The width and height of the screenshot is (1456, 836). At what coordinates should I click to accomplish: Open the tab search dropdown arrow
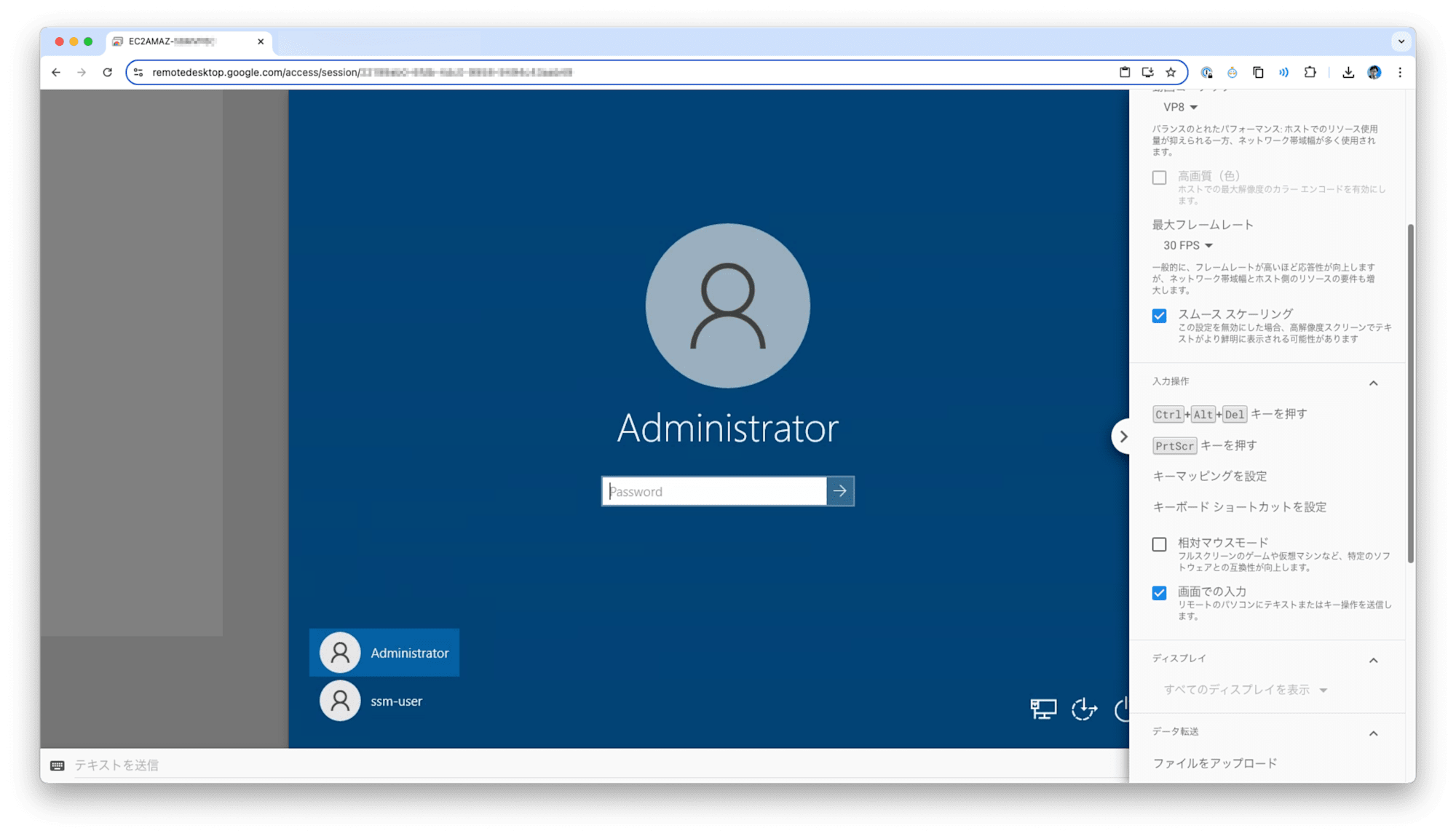1401,41
